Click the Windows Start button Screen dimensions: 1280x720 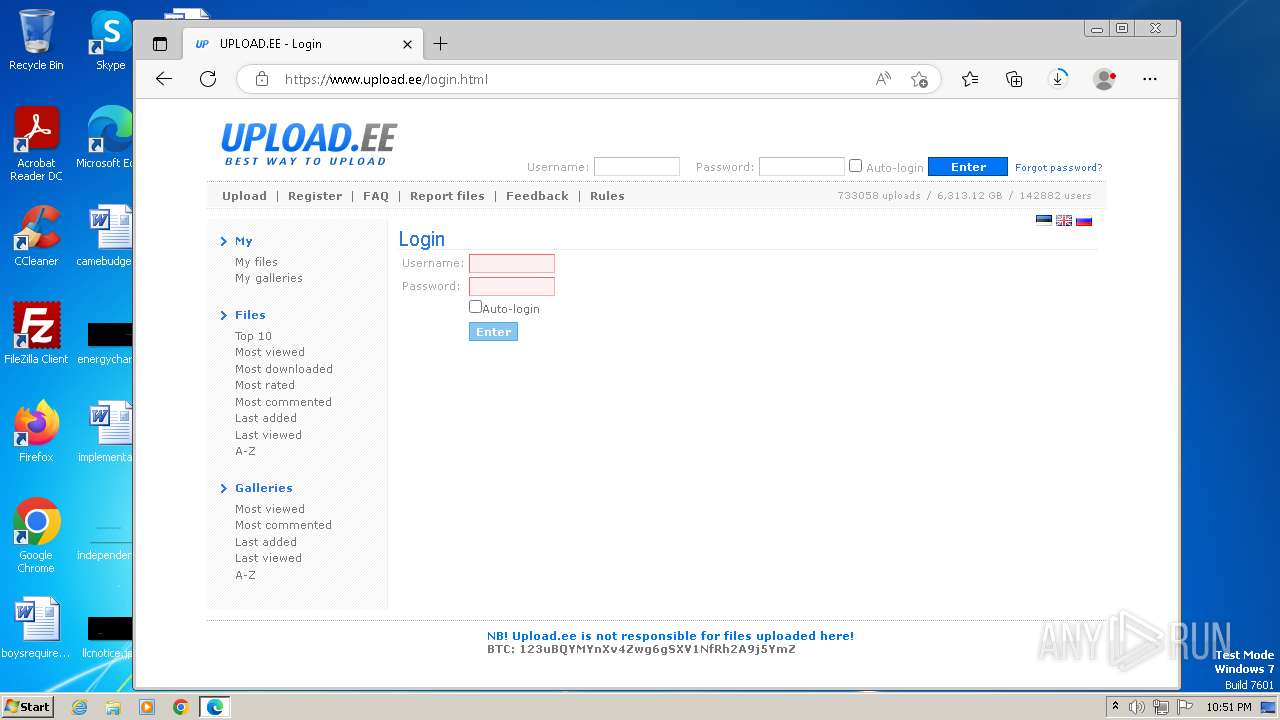point(27,706)
